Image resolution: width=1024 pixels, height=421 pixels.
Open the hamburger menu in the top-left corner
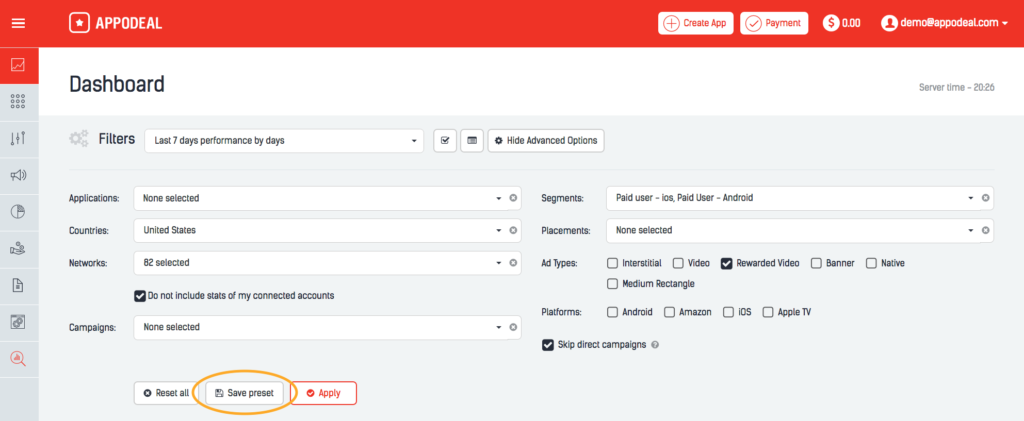click(x=18, y=23)
